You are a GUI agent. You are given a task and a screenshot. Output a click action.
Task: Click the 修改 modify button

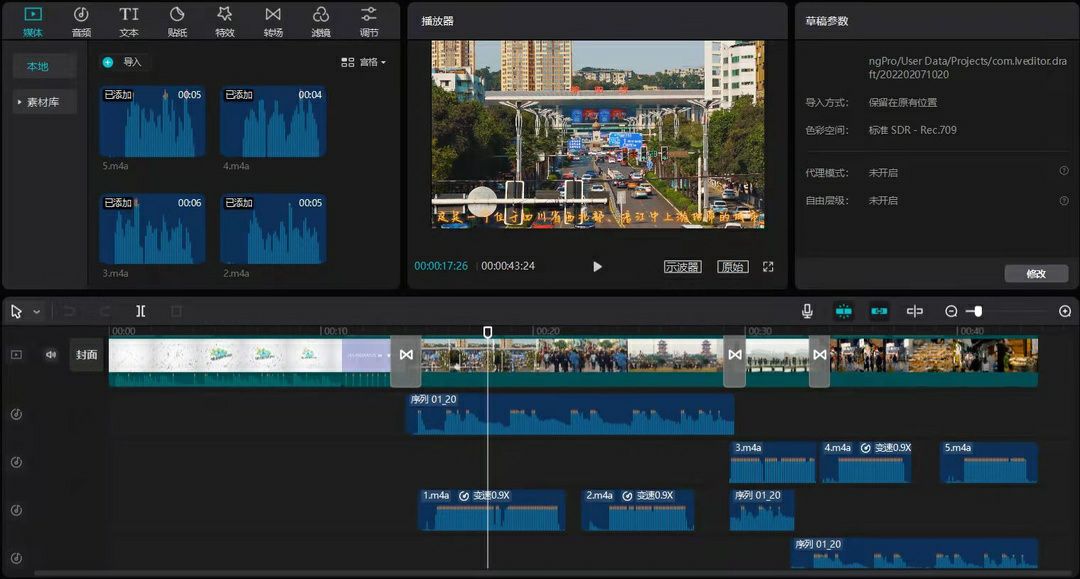click(1036, 273)
